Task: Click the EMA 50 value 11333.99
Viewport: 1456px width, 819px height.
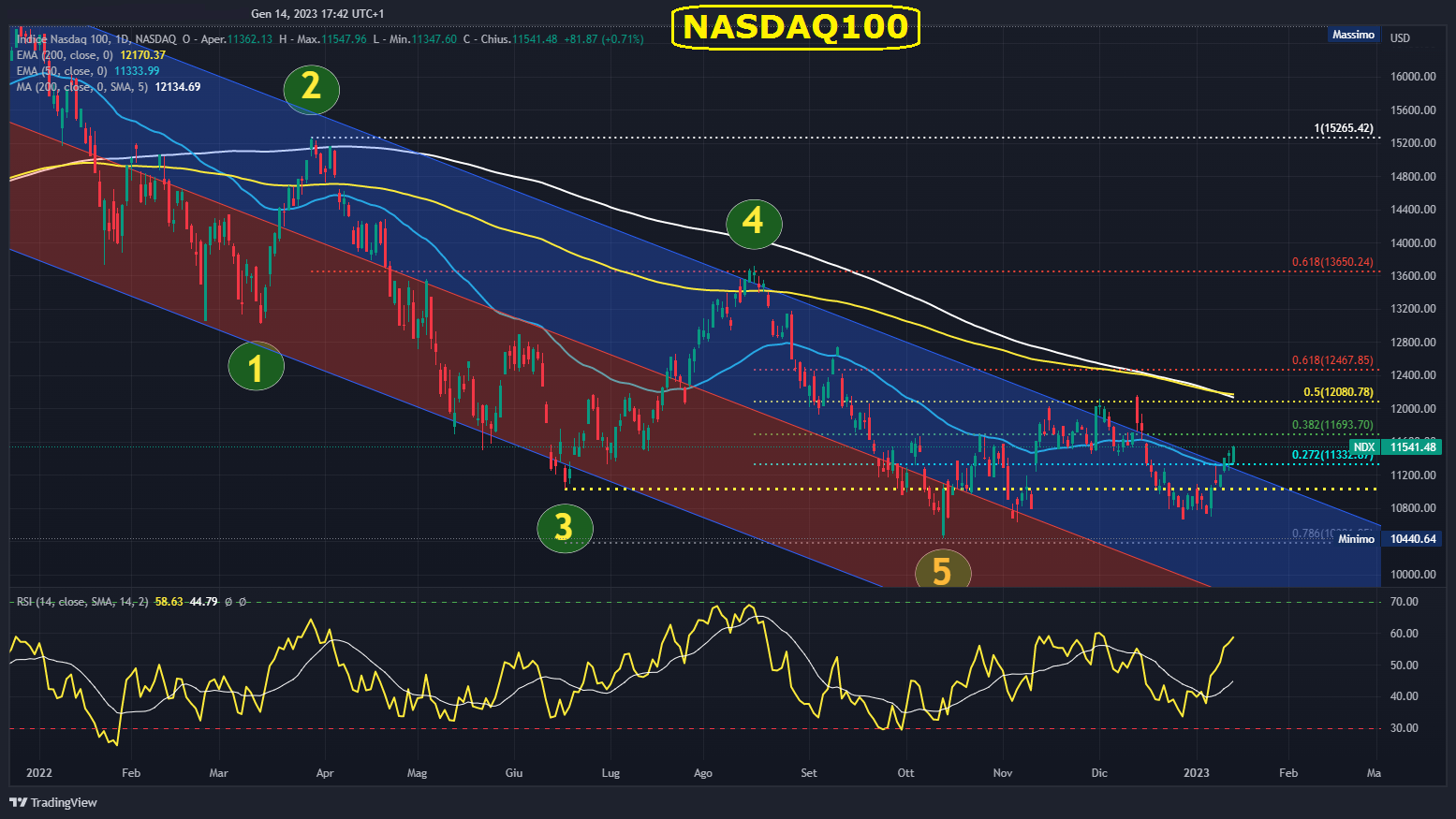Action: [137, 71]
